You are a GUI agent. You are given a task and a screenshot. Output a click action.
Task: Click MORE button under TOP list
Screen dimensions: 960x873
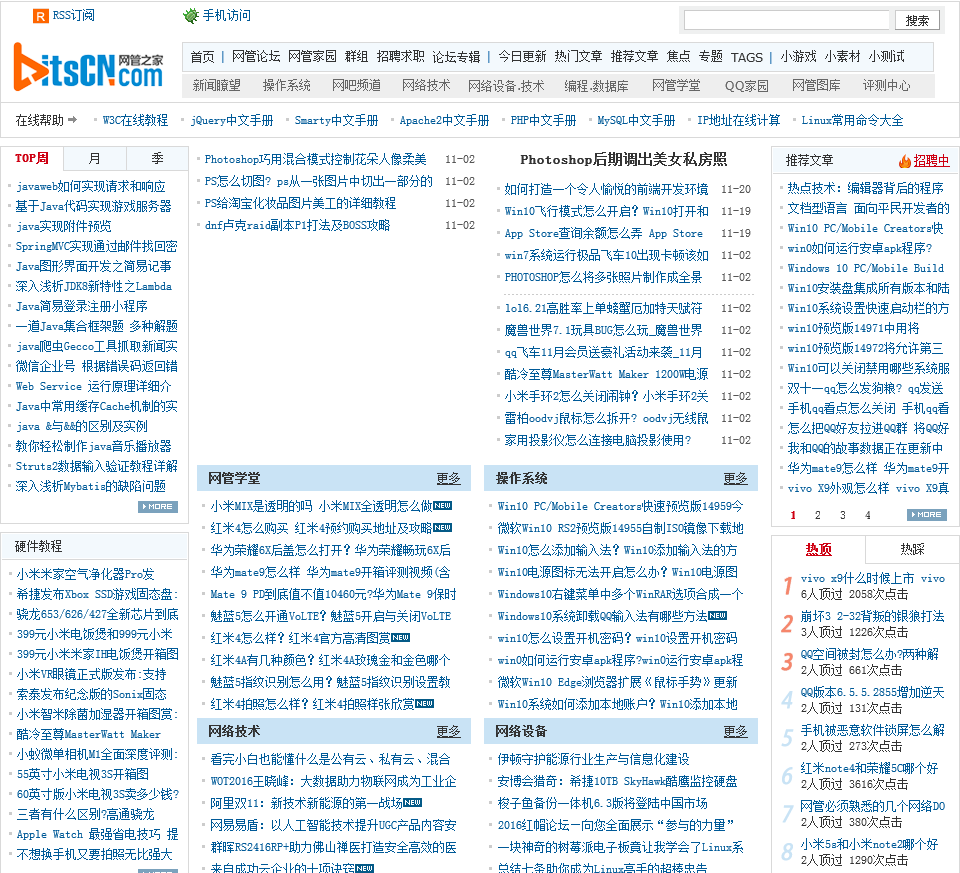[x=158, y=506]
